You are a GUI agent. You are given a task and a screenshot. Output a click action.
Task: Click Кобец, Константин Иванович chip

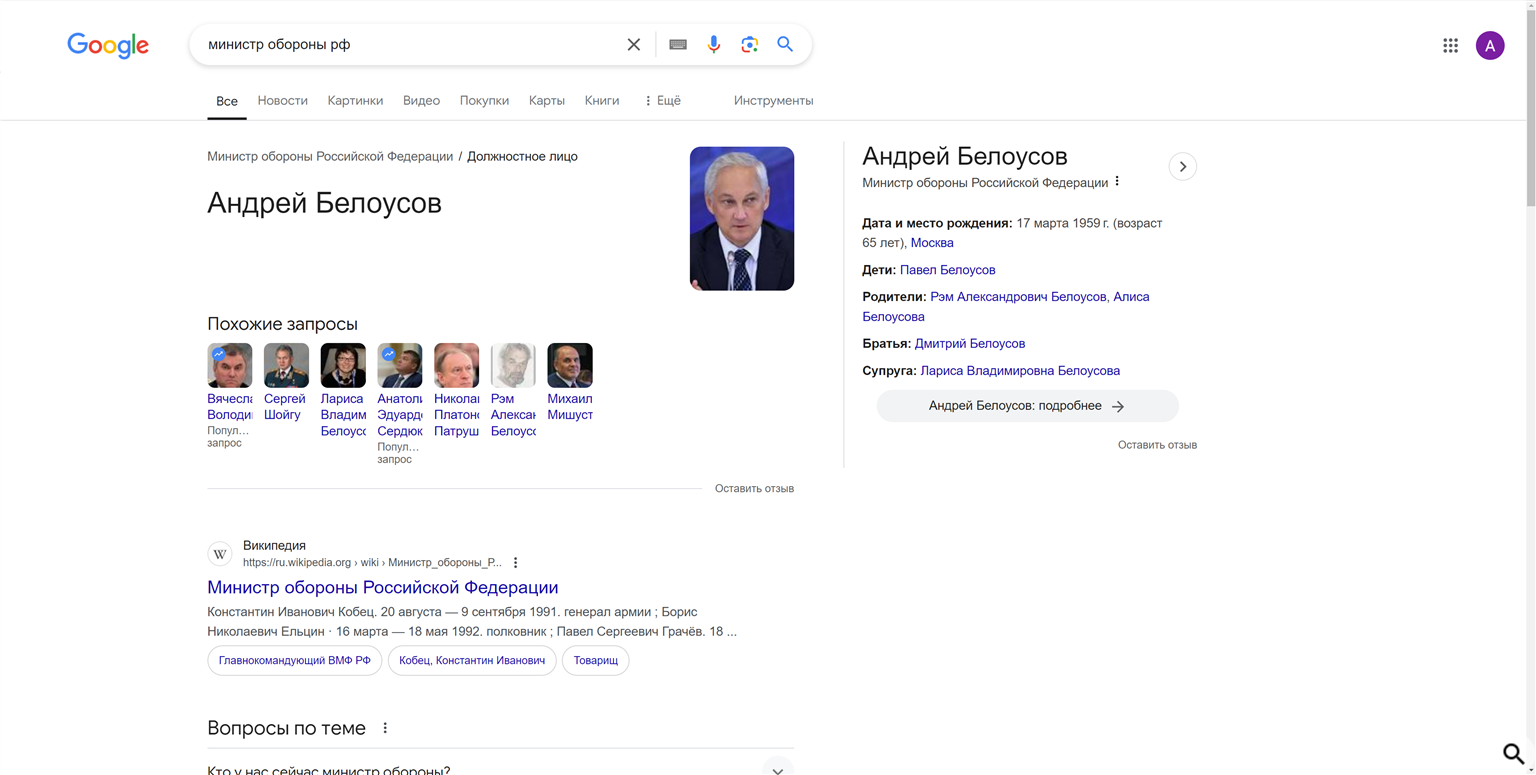(472, 660)
